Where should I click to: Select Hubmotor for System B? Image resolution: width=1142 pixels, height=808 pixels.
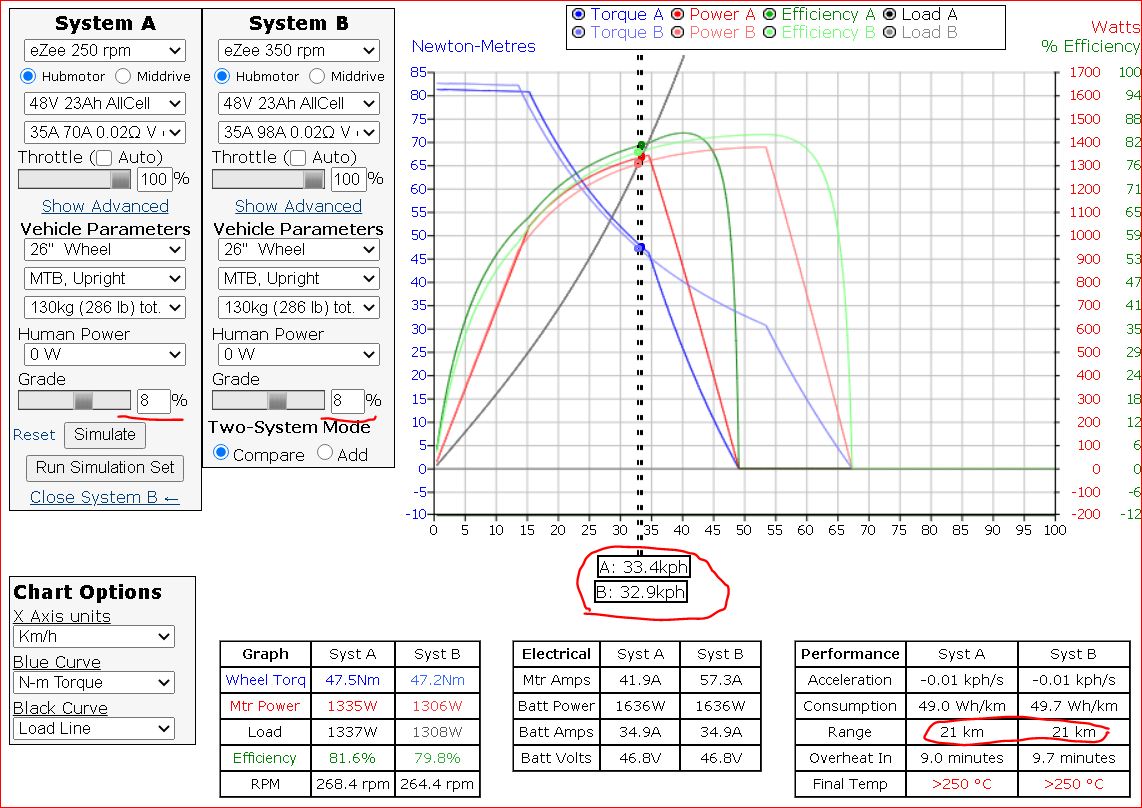222,76
